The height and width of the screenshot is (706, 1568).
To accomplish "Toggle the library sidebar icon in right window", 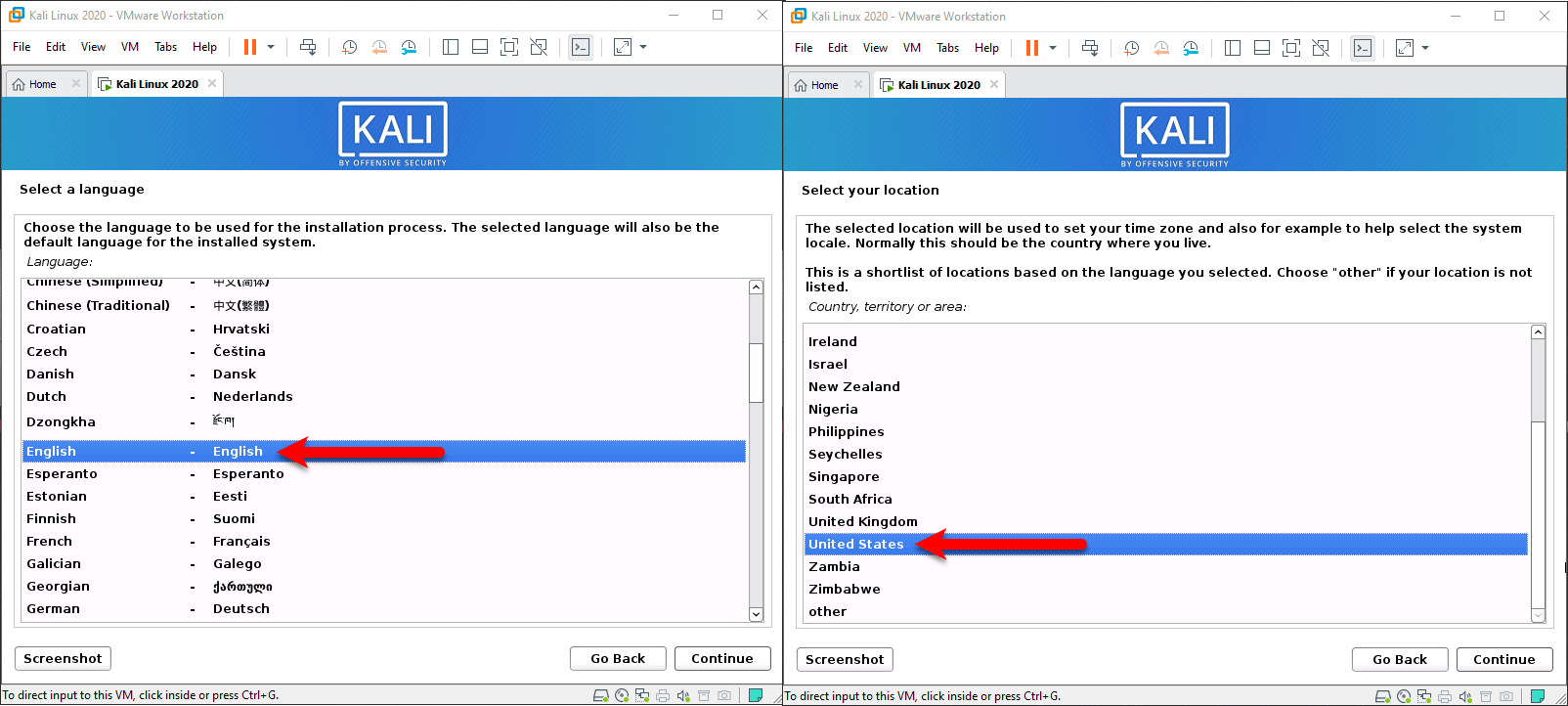I will pos(1233,48).
